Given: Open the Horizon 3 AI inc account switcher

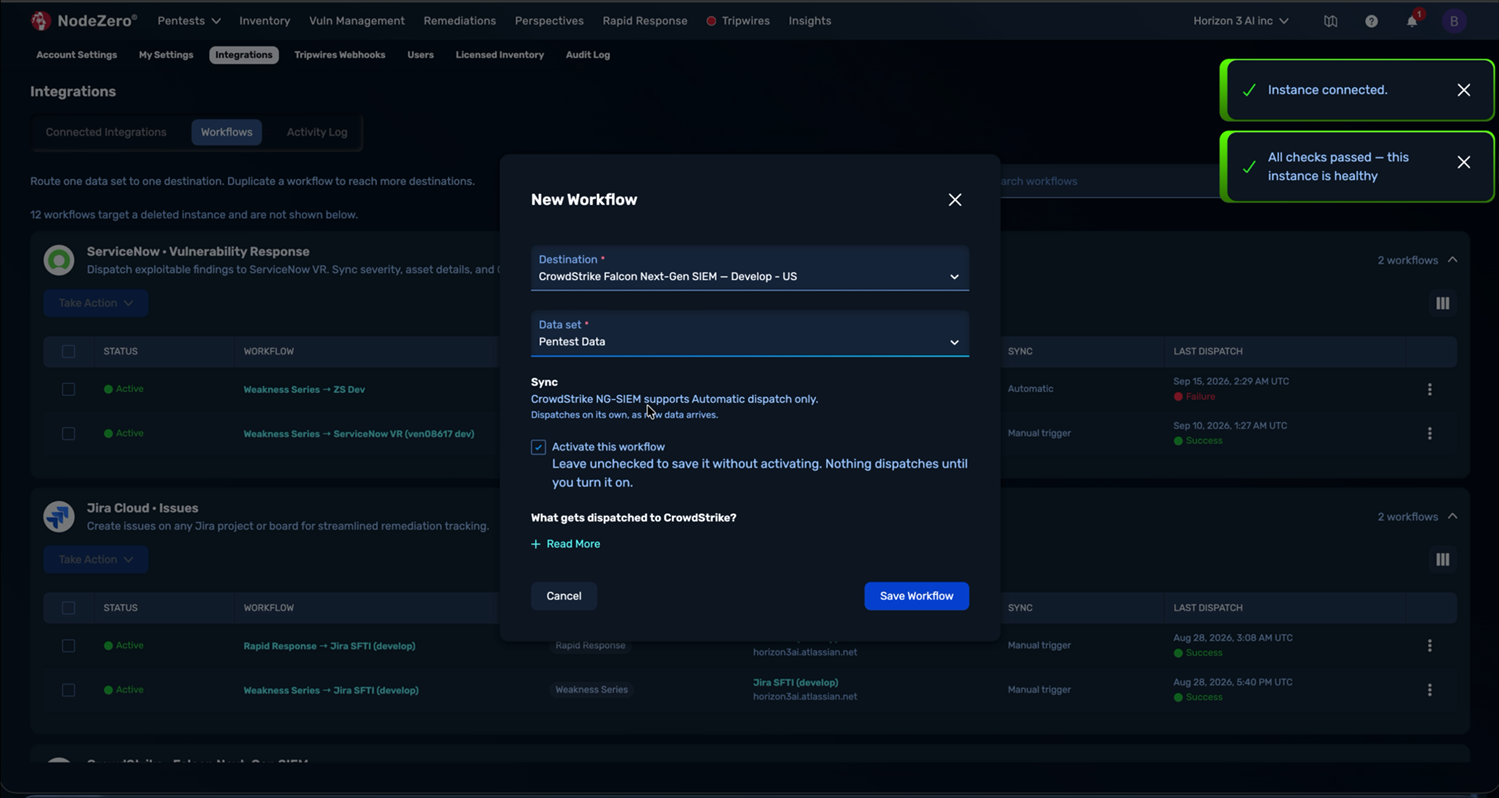Looking at the screenshot, I should (x=1241, y=21).
